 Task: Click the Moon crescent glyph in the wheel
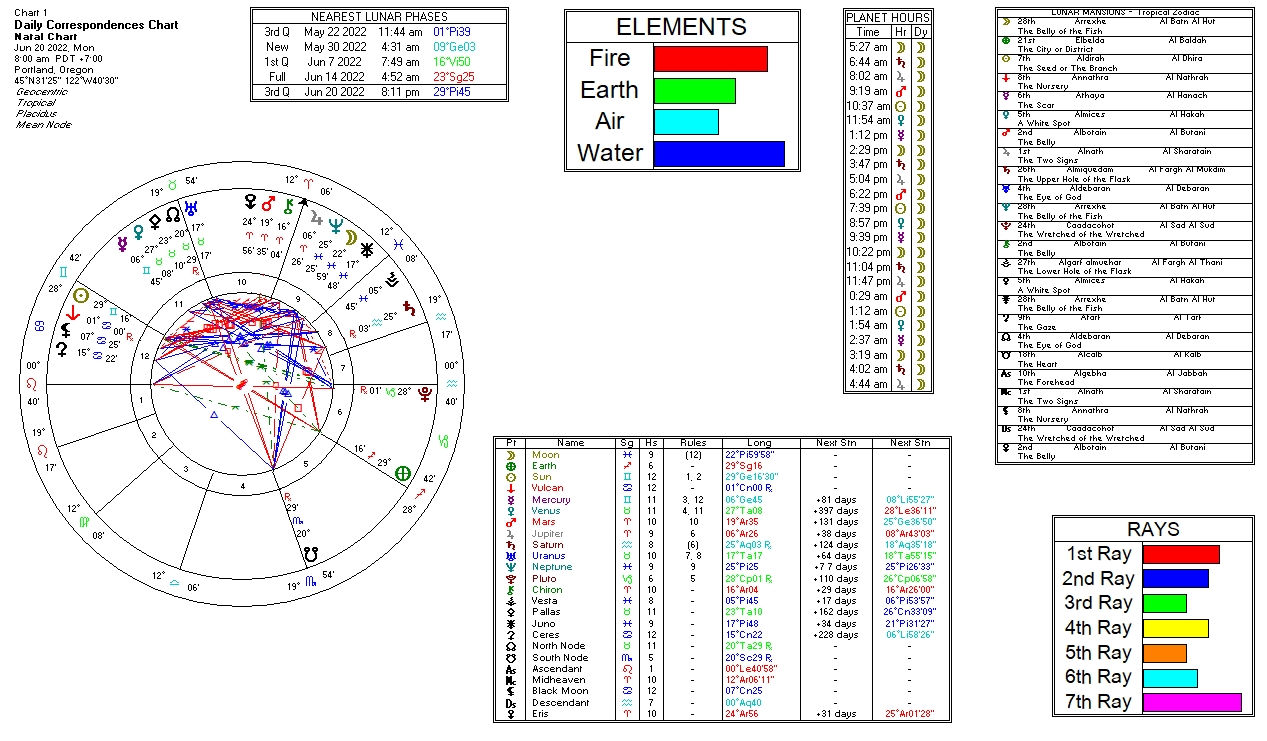tap(350, 237)
